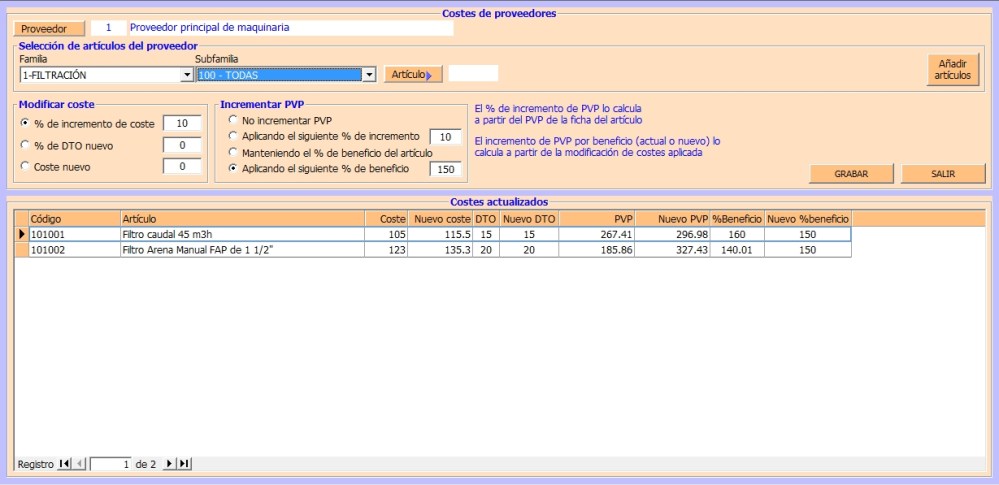Click the 'Coste nuevo' value field
The width and height of the screenshot is (999, 485).
point(182,166)
